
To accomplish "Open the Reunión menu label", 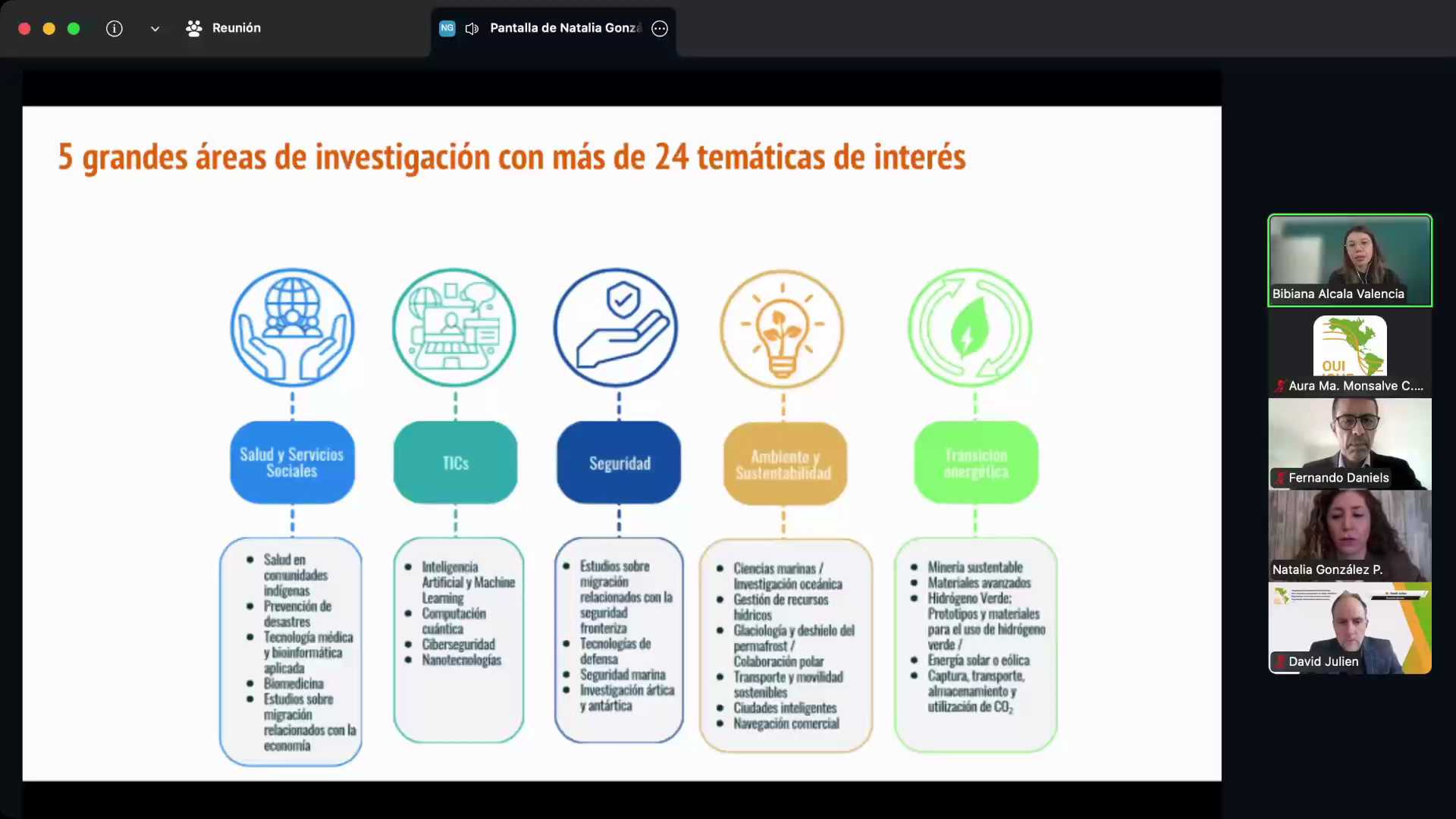I will point(236,28).
